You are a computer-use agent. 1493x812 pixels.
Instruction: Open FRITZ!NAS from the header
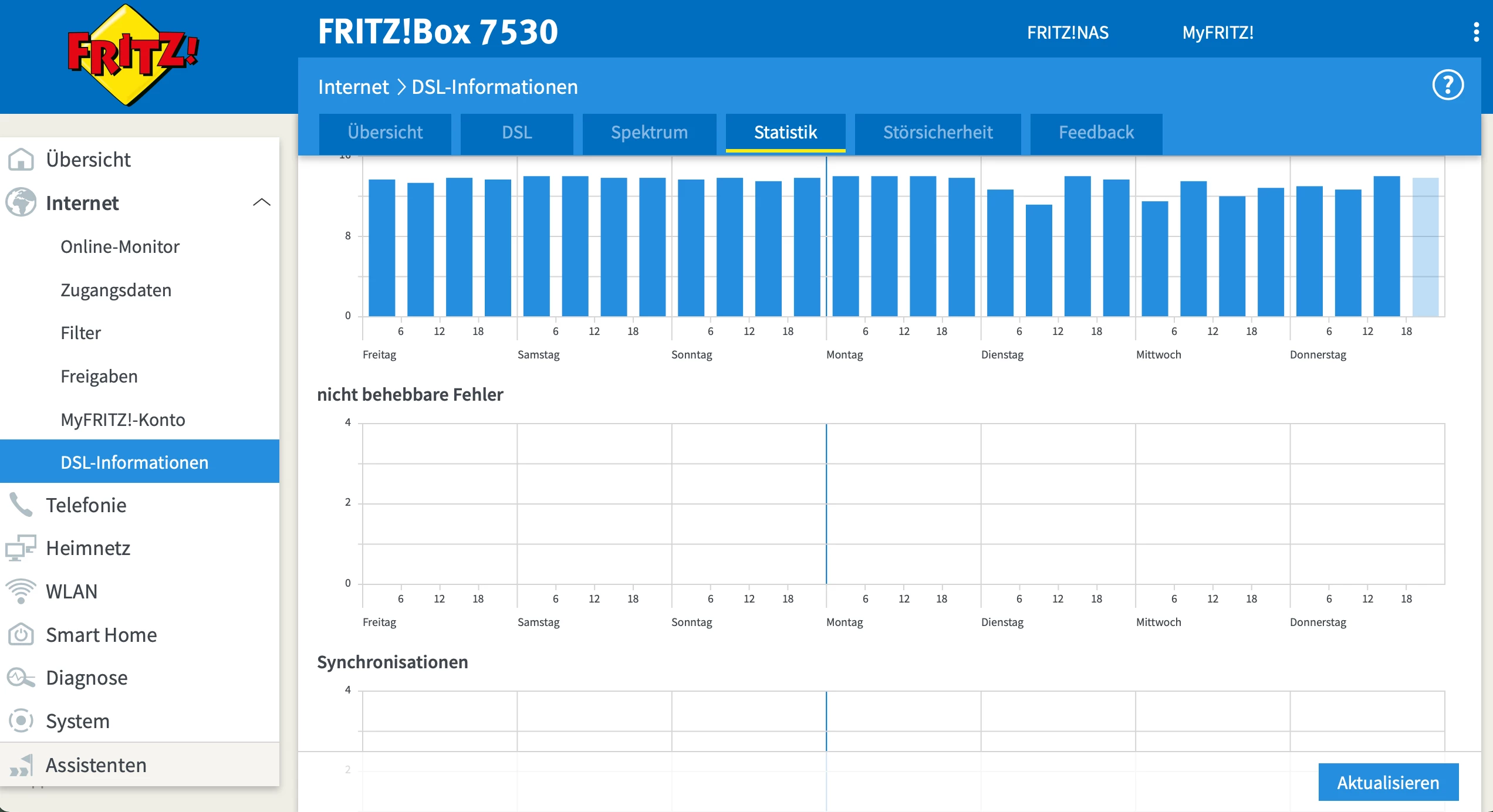[x=1068, y=32]
